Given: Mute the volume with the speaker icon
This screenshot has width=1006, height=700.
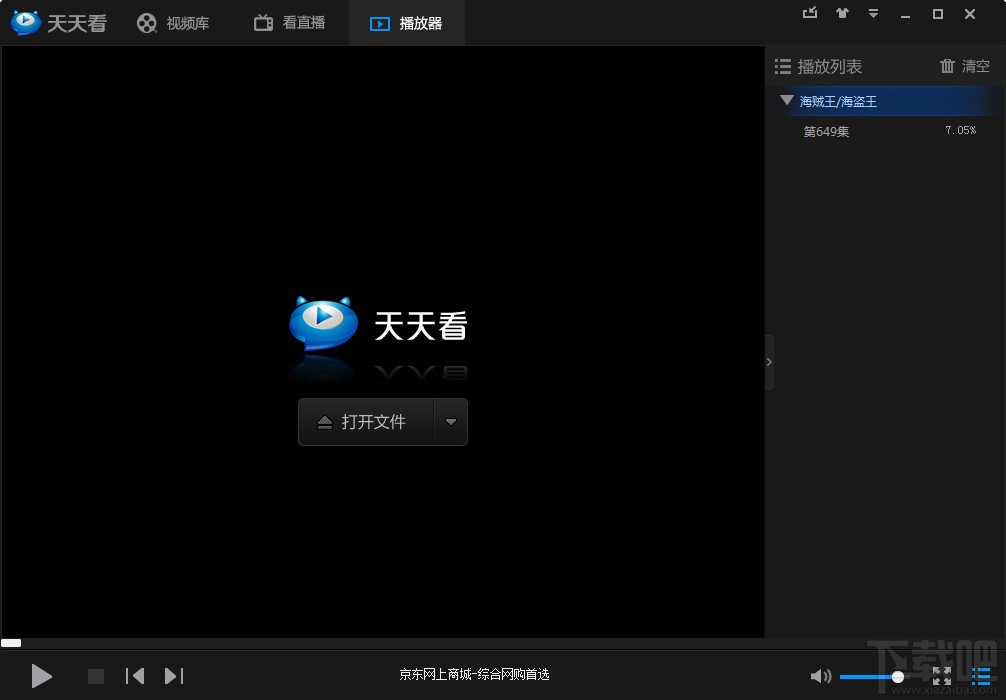Looking at the screenshot, I should (820, 676).
